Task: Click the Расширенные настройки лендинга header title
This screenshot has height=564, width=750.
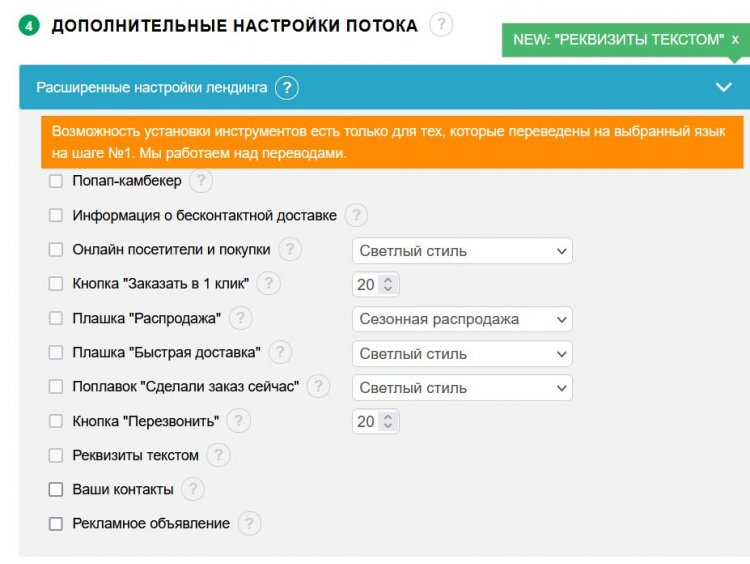Action: pyautogui.click(x=152, y=88)
